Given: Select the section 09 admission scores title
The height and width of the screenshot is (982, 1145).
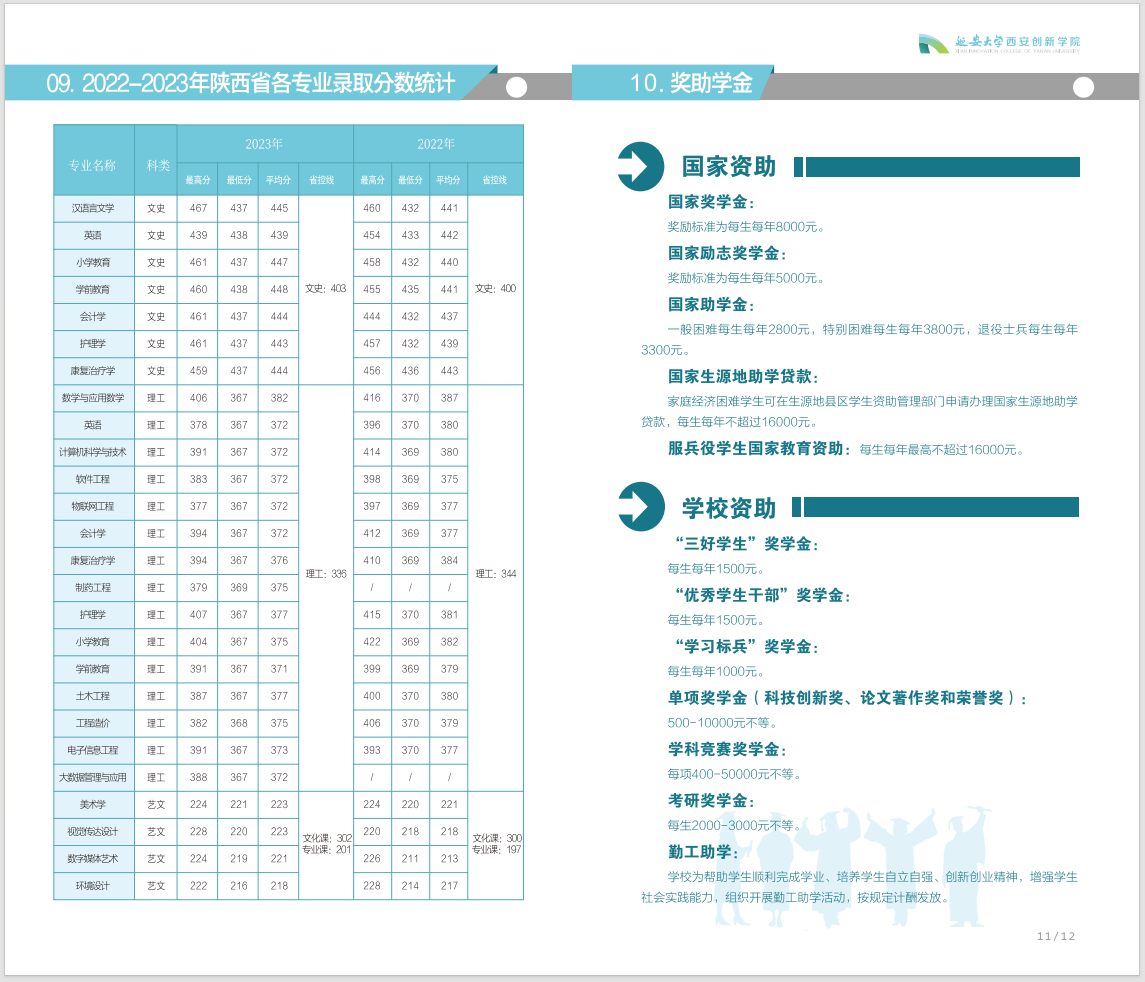Looking at the screenshot, I should point(250,83).
